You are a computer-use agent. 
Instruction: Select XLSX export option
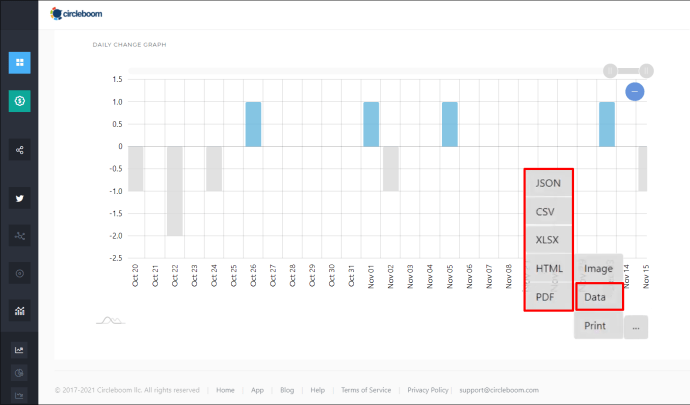pos(548,240)
